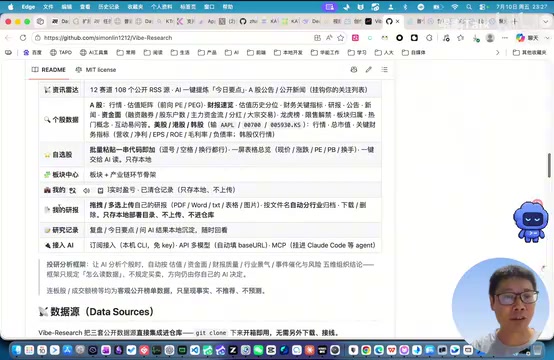The image size is (554, 360).
Task: Reload the GitHub page
Action: (23, 38)
